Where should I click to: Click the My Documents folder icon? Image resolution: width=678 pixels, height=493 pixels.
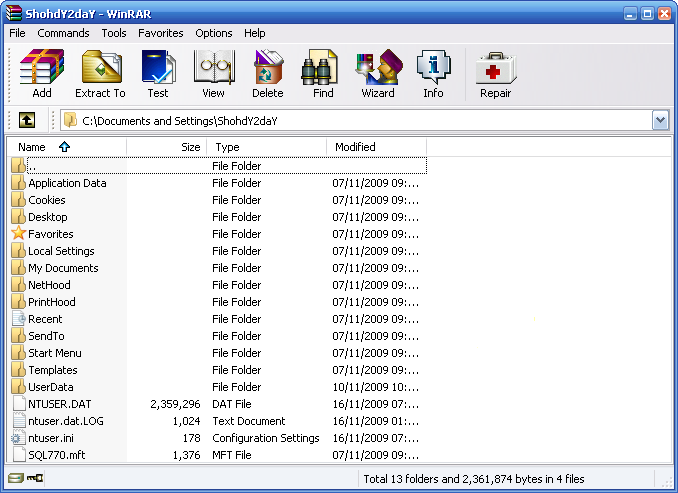coord(19,267)
